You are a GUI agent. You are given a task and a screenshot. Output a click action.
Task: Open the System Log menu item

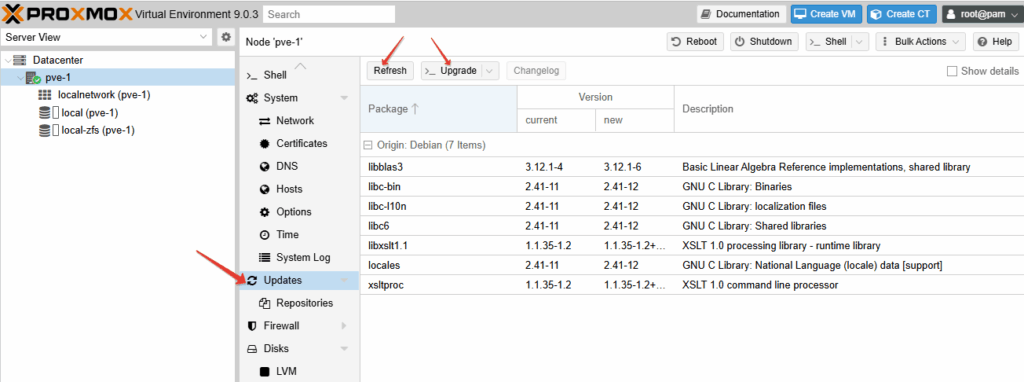(x=299, y=258)
